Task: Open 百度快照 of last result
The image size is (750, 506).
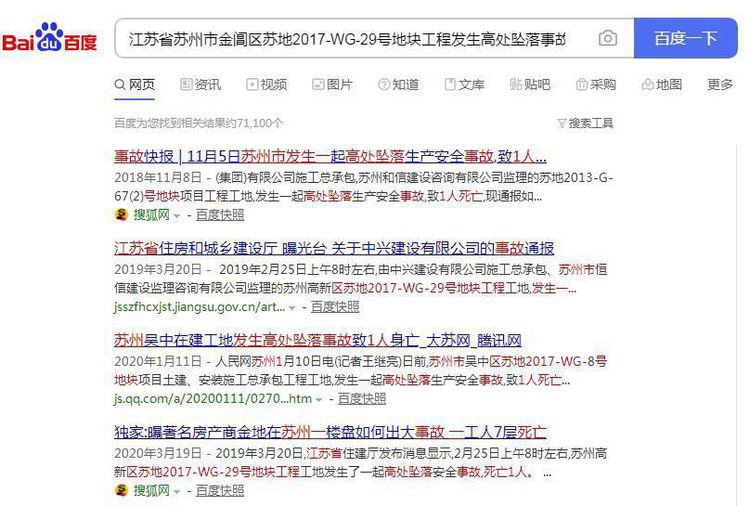Action: pos(220,490)
